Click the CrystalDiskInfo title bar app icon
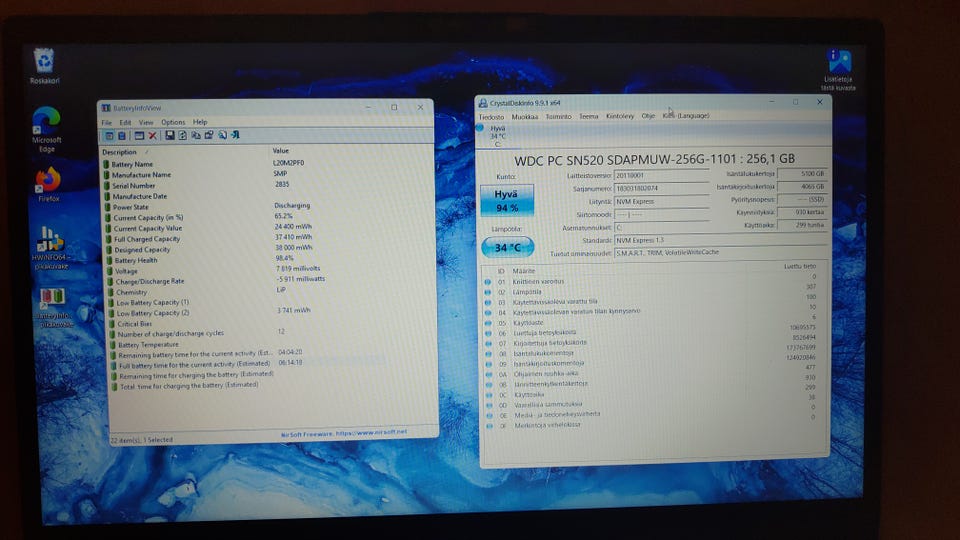The image size is (960, 540). point(482,103)
